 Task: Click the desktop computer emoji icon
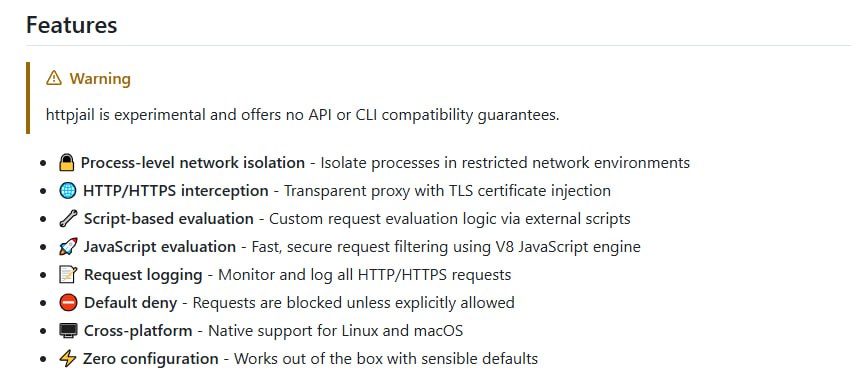(68, 331)
